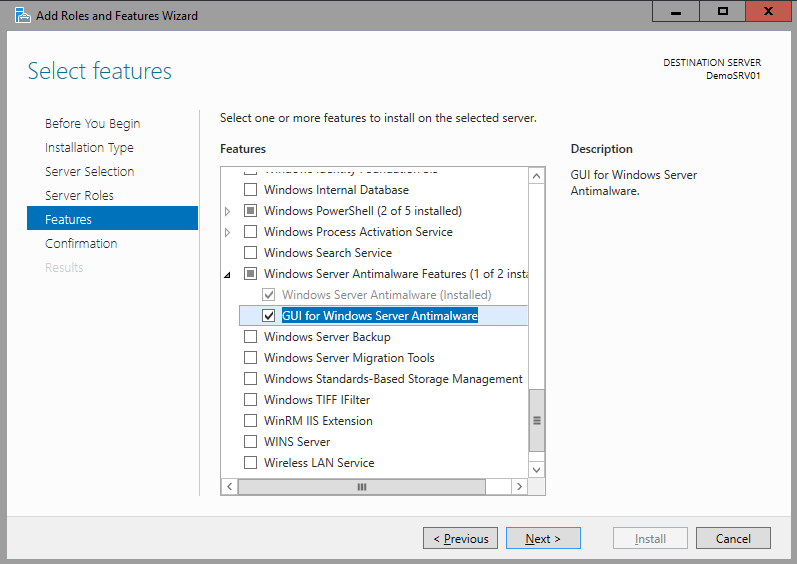Go to Before You Begin step
Screen dimensions: 797x564
point(93,123)
